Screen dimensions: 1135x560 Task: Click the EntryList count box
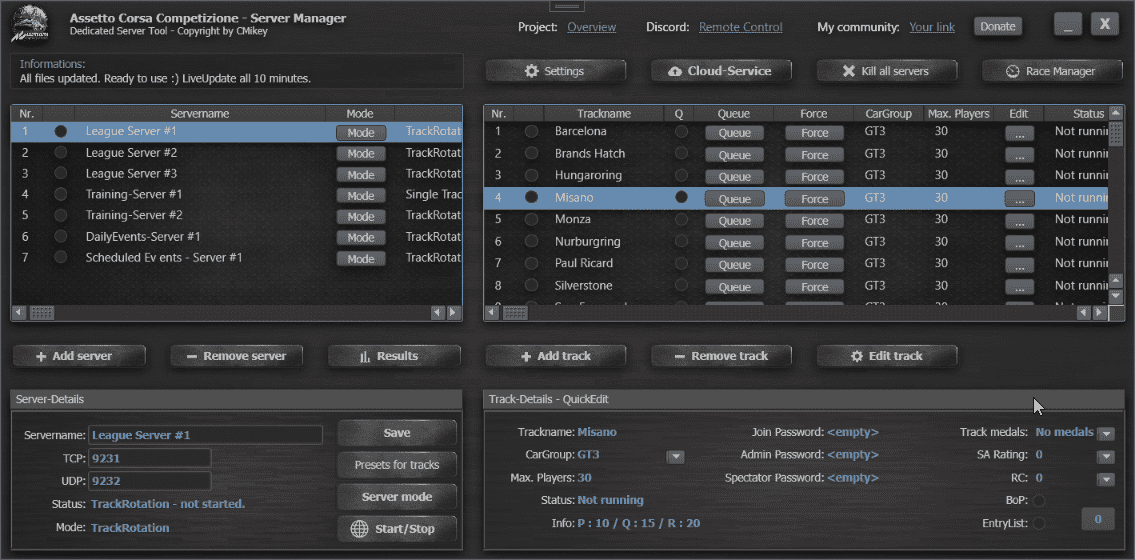pyautogui.click(x=1098, y=520)
